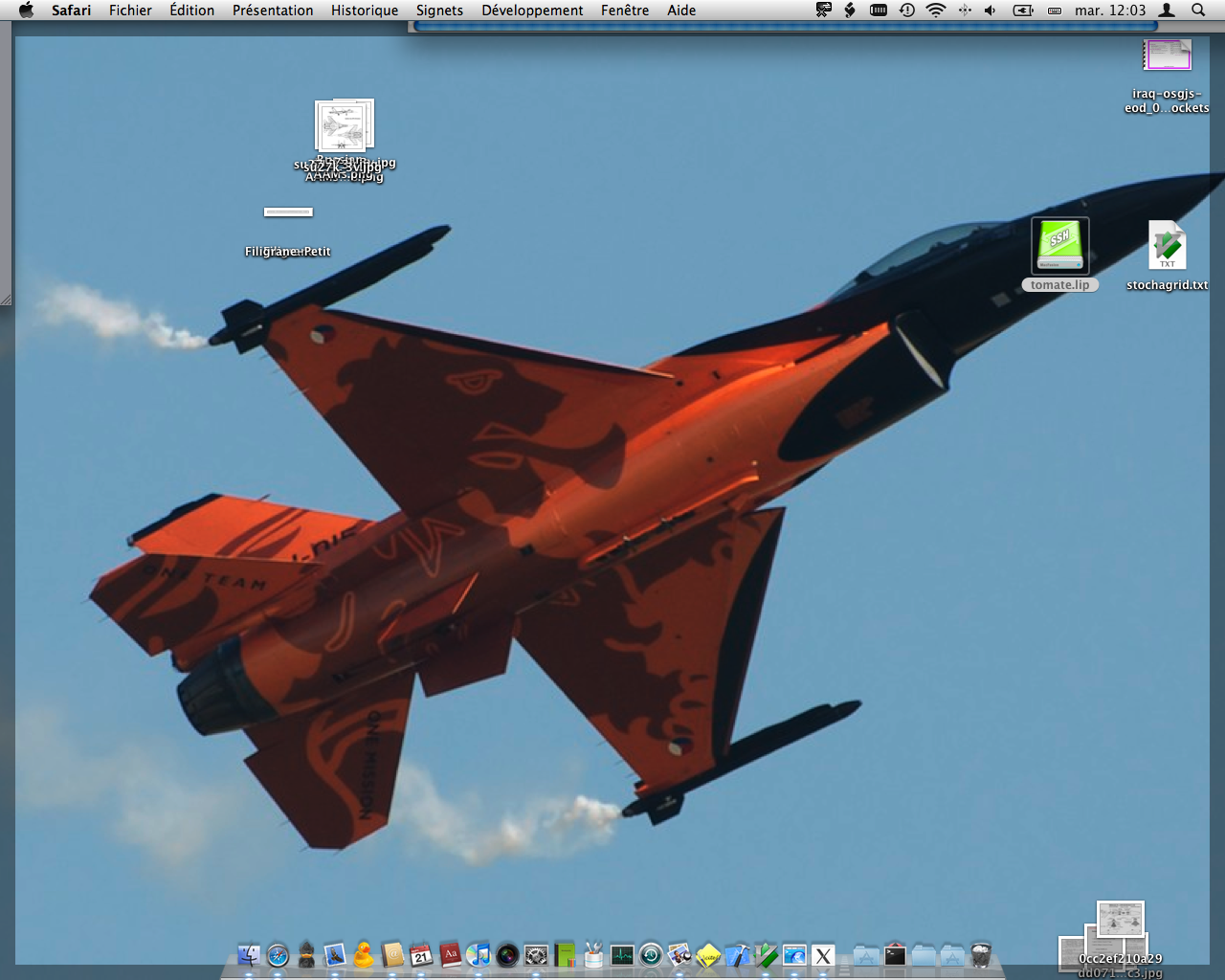Open Activity Monitor in the Dock
Image resolution: width=1225 pixels, height=980 pixels.
pos(622,955)
